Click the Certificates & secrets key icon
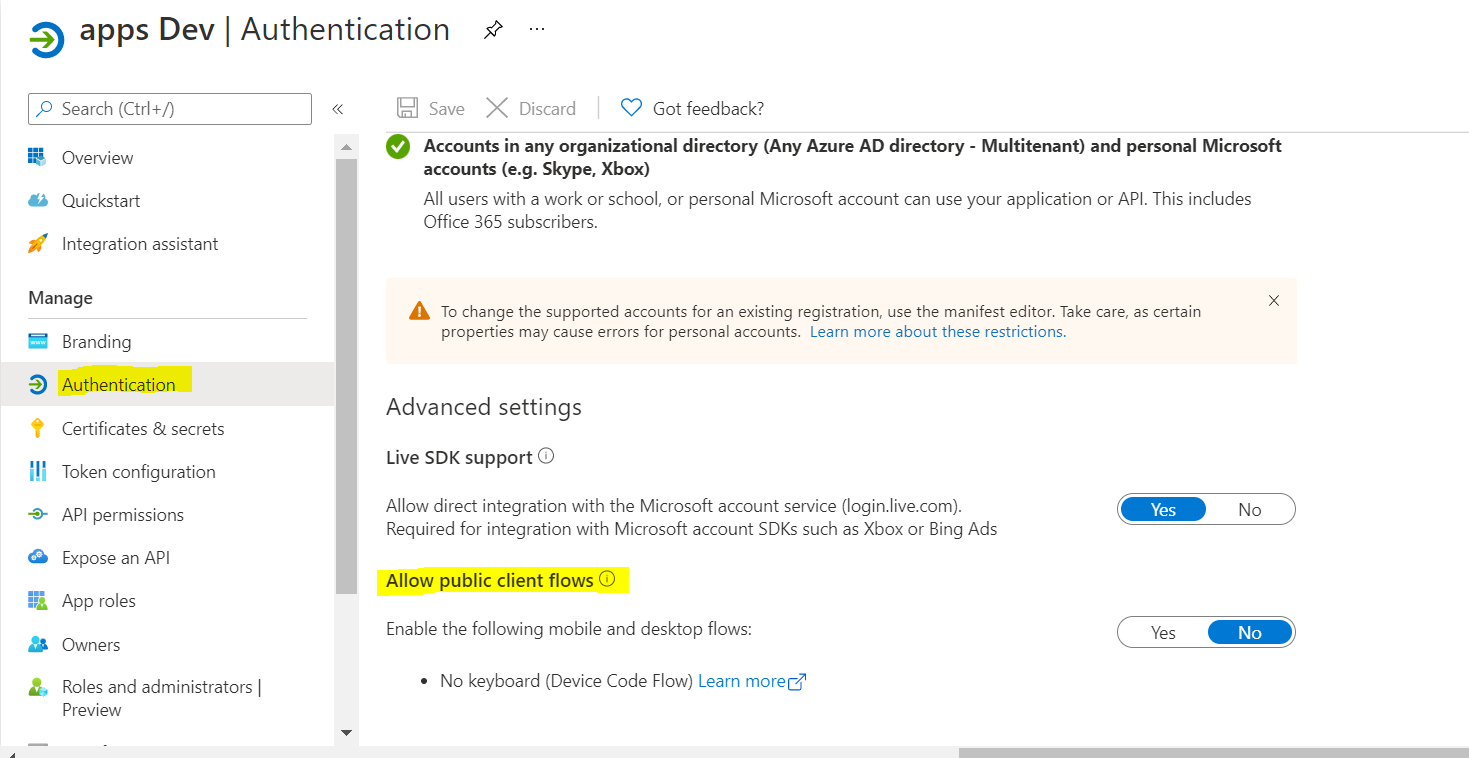 38,428
